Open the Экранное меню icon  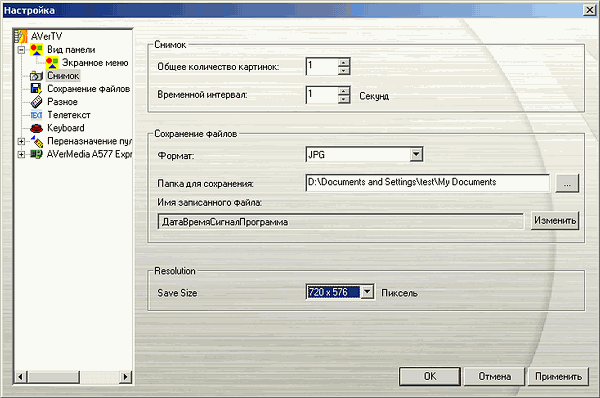52,62
